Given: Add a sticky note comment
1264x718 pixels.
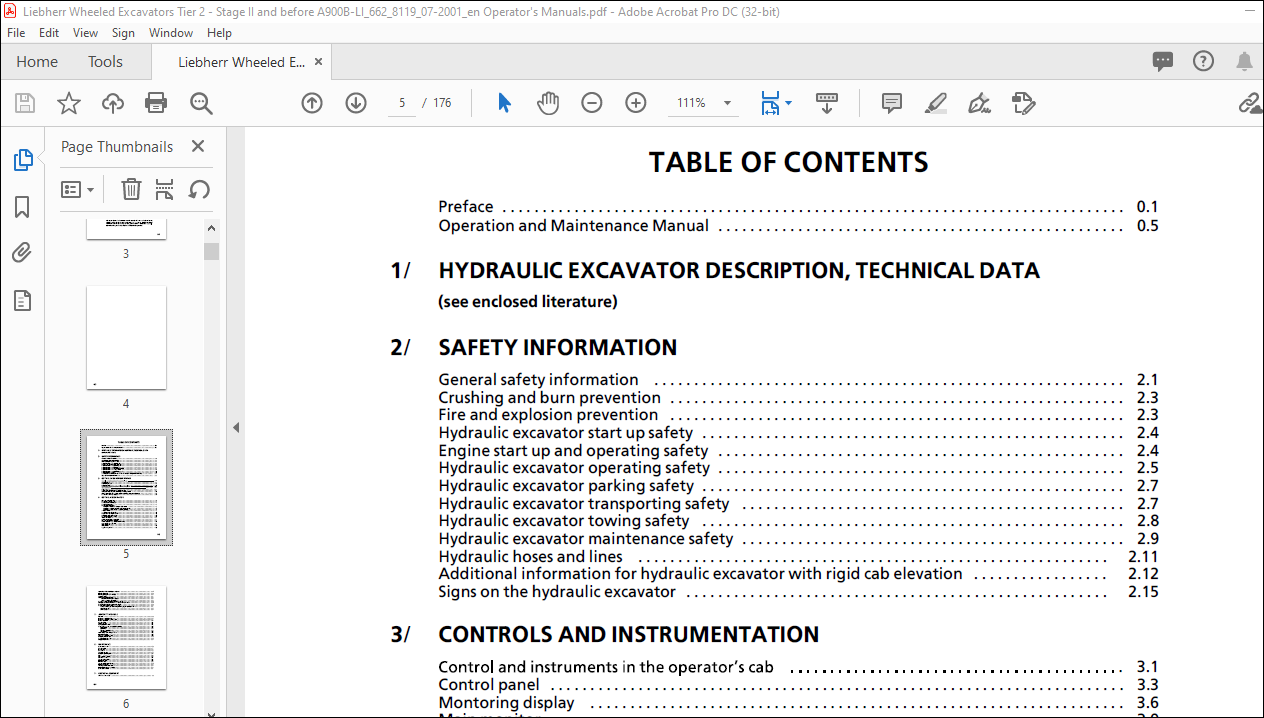Looking at the screenshot, I should click(x=892, y=103).
